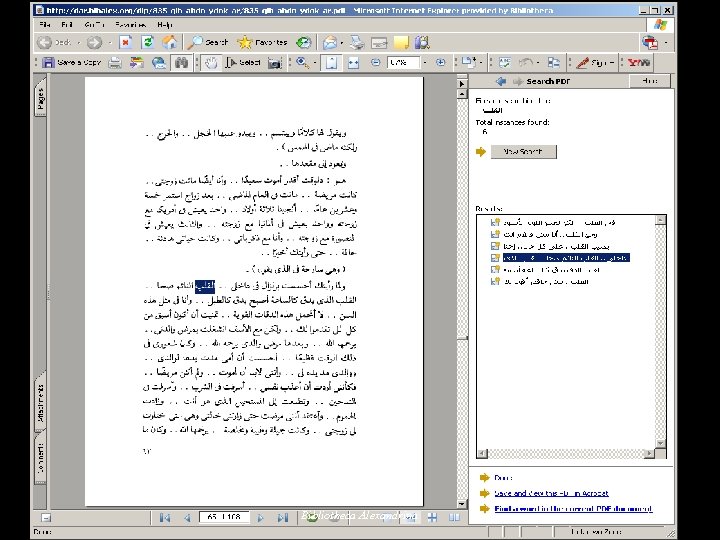Click the binoculars Search icon
The width and height of the screenshot is (720, 540).
pos(181,62)
